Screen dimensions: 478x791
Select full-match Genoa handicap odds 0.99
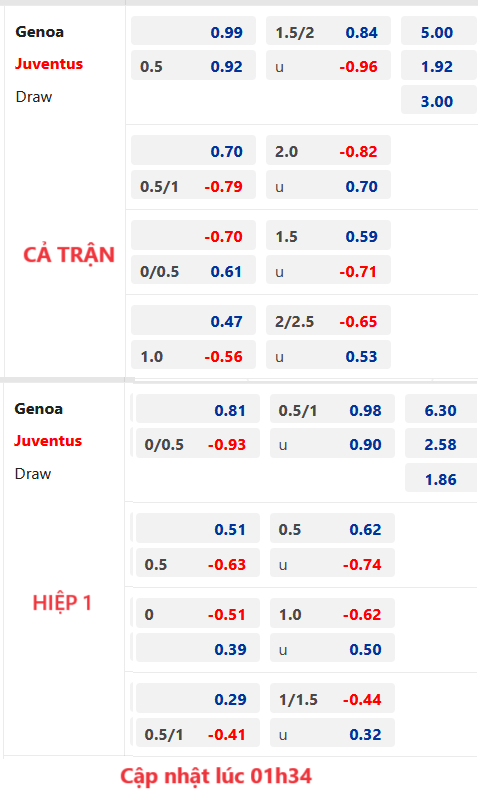coord(194,32)
